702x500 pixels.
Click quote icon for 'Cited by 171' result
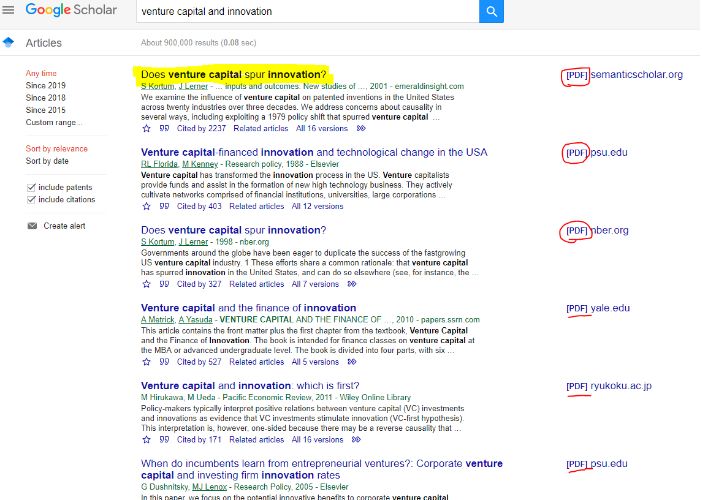click(164, 440)
